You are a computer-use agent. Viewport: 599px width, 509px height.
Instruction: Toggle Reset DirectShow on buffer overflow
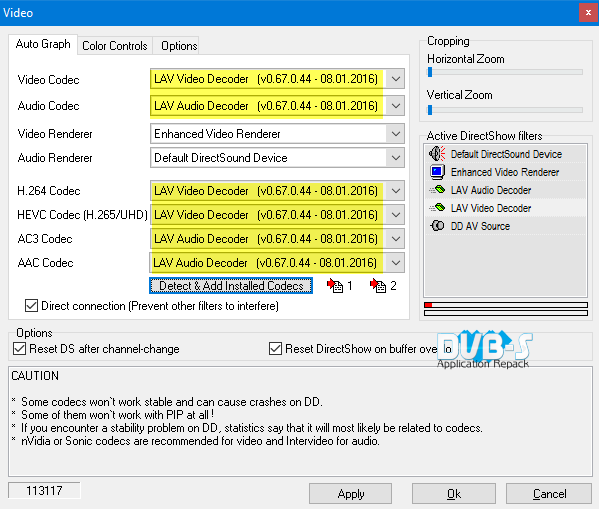pyautogui.click(x=275, y=349)
